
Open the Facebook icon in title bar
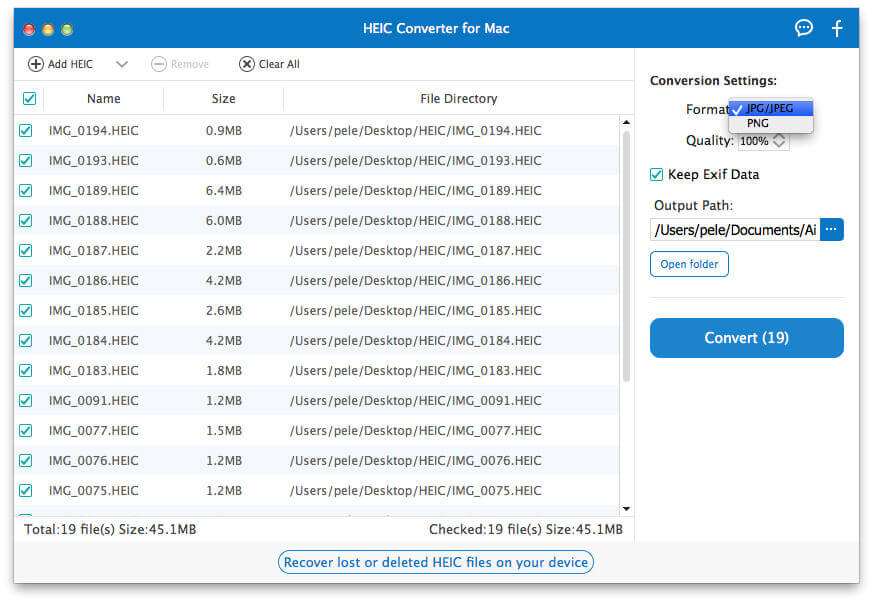[x=837, y=28]
